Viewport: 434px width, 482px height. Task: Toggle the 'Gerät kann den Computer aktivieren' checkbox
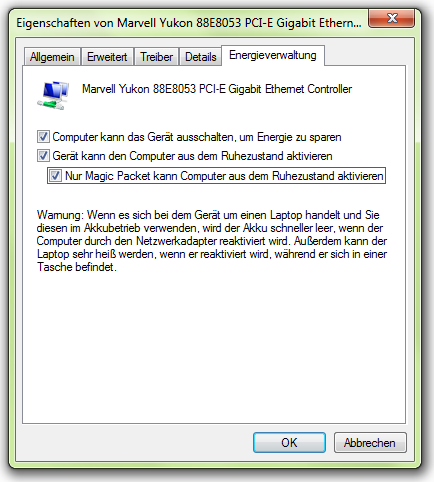[x=43, y=156]
